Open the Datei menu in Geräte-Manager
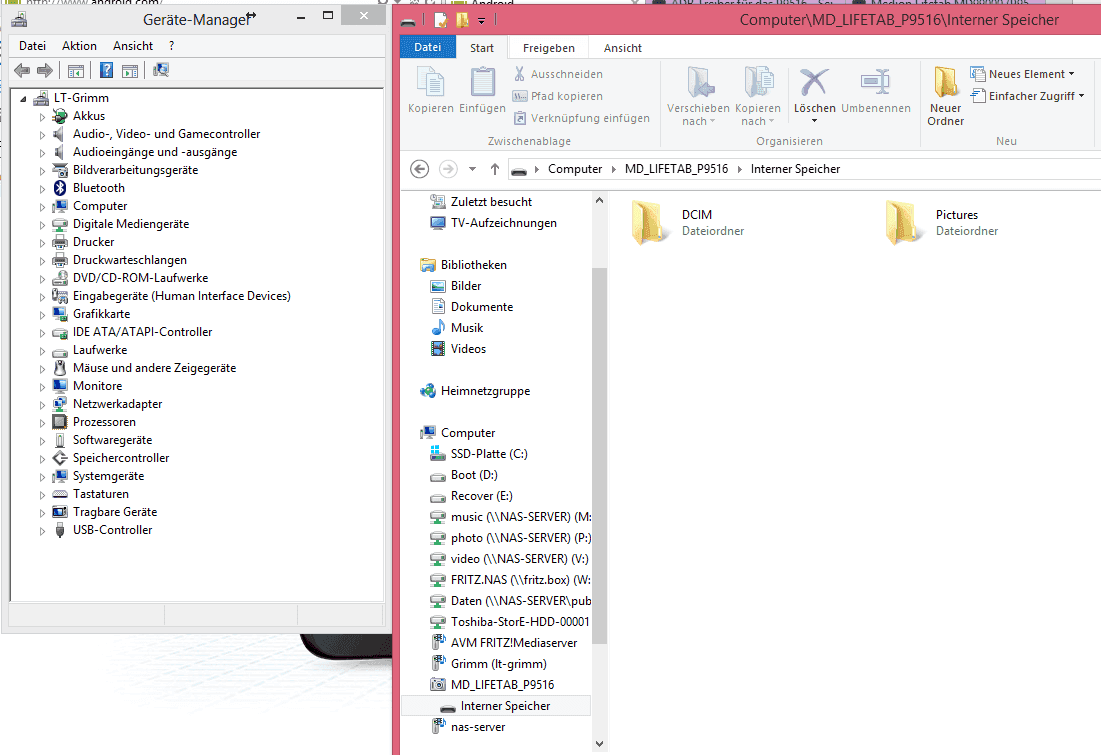The width and height of the screenshot is (1101, 755). (32, 46)
